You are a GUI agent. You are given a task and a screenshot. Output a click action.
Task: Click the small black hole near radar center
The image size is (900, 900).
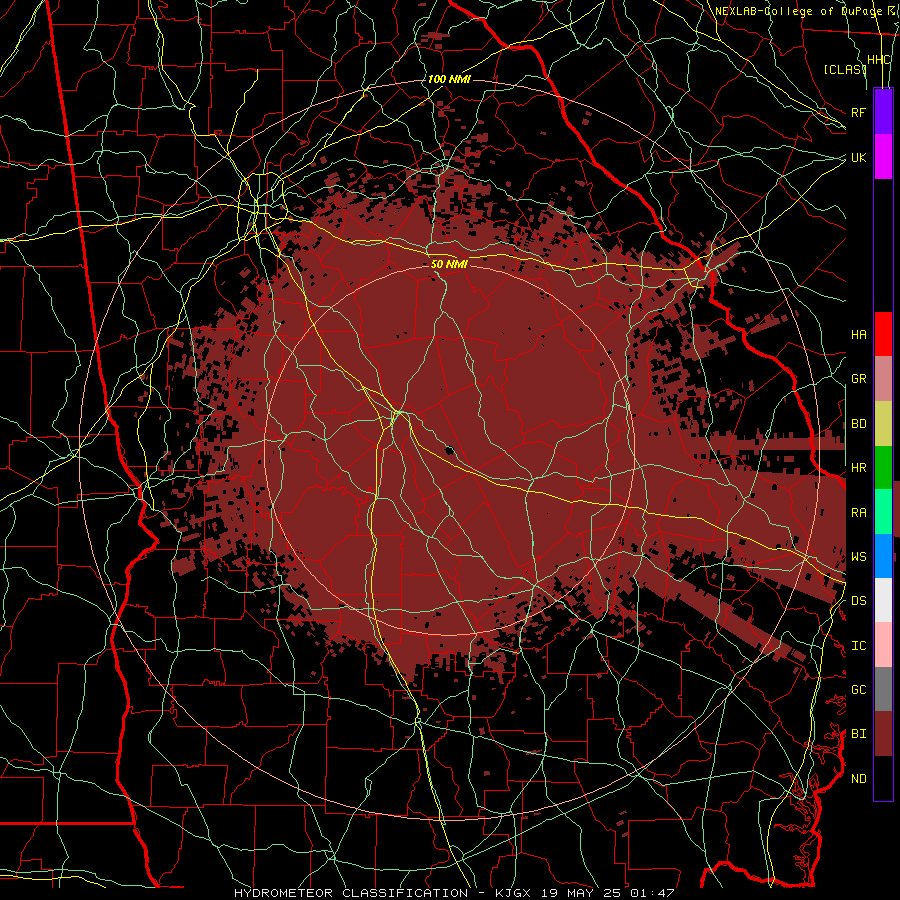click(449, 451)
